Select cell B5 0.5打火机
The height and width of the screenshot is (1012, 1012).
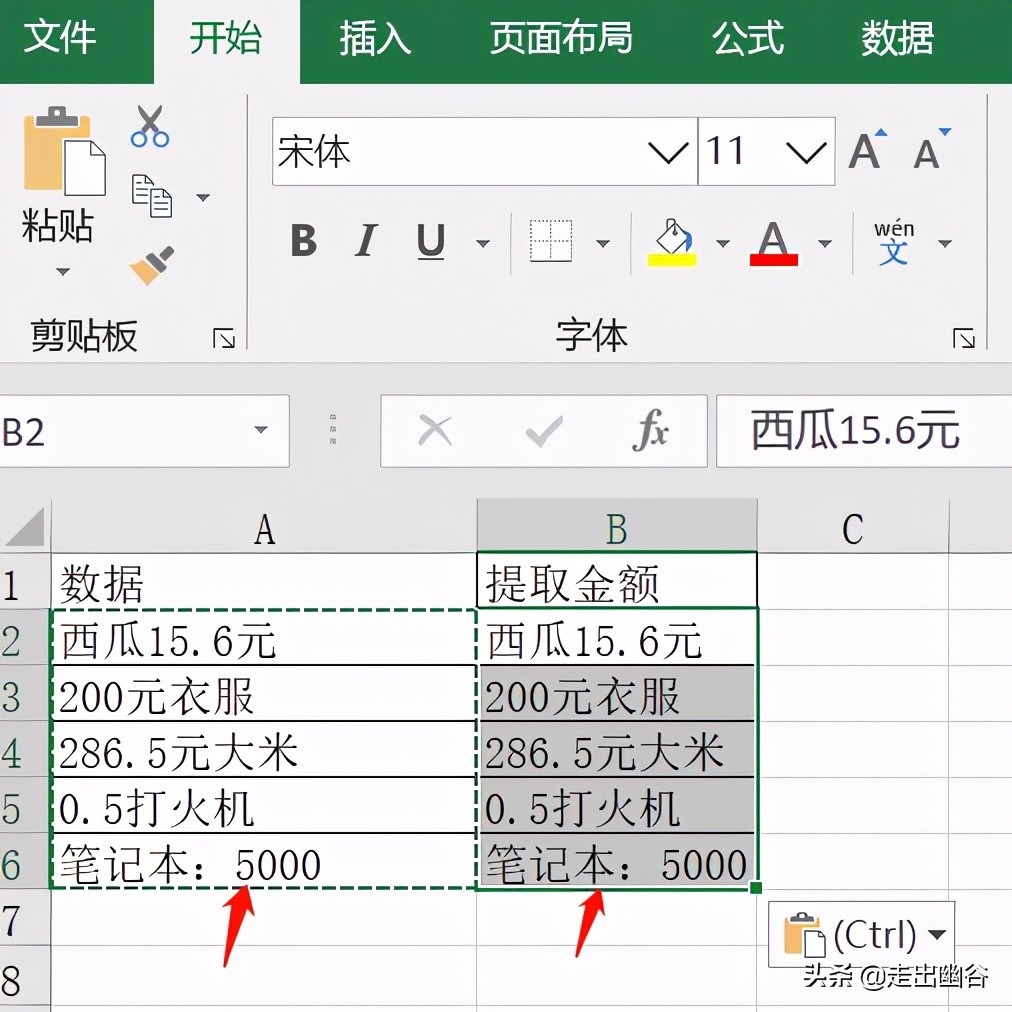[616, 806]
